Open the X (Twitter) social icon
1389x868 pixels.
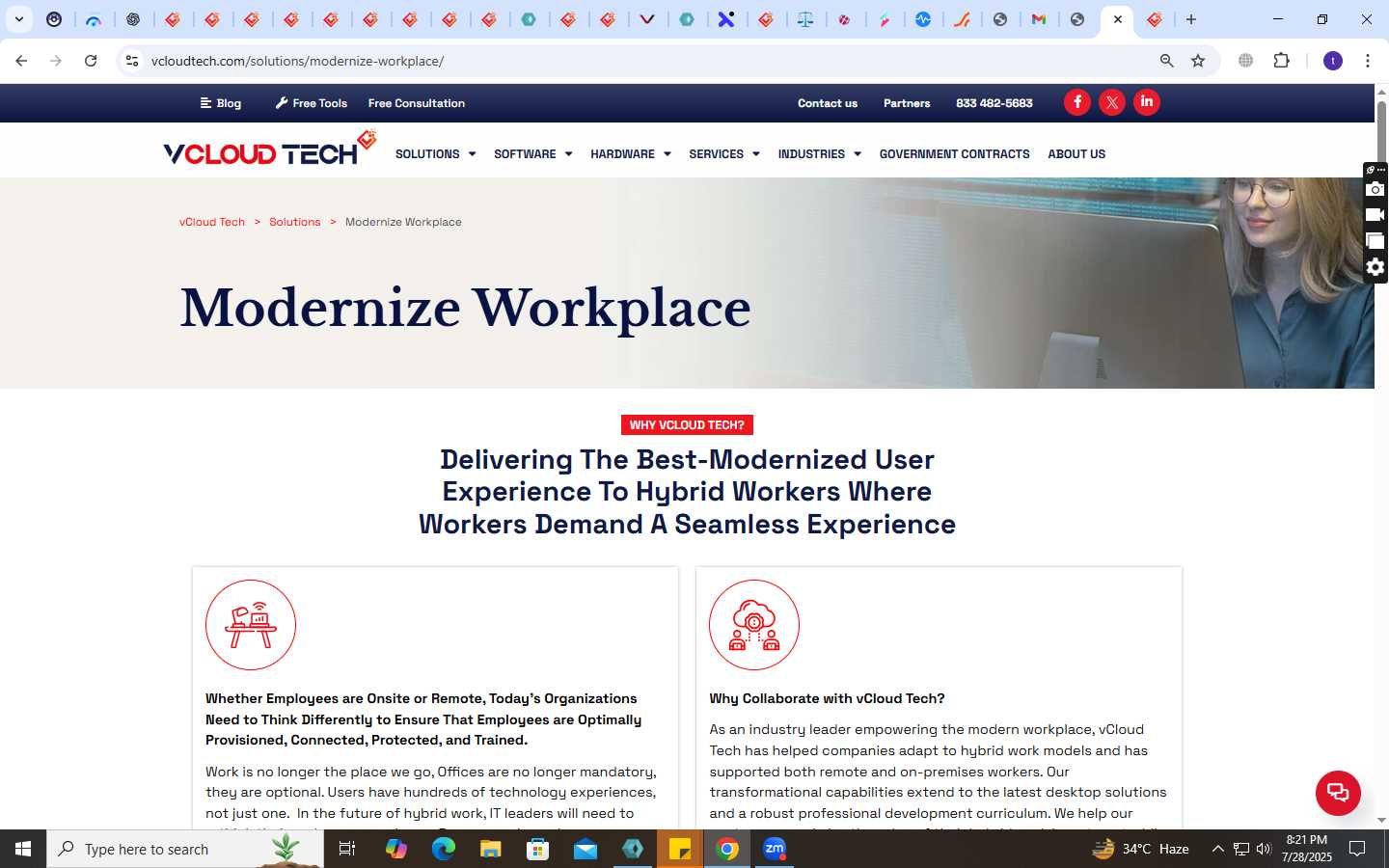[1112, 102]
